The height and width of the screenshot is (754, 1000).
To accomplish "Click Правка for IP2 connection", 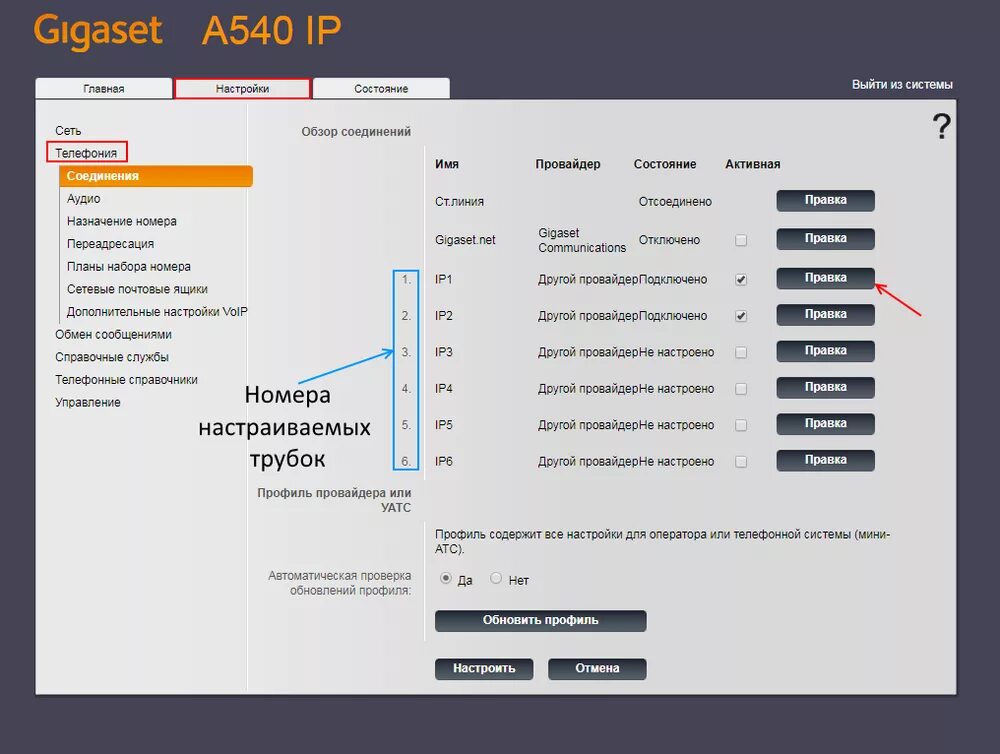I will [x=825, y=314].
